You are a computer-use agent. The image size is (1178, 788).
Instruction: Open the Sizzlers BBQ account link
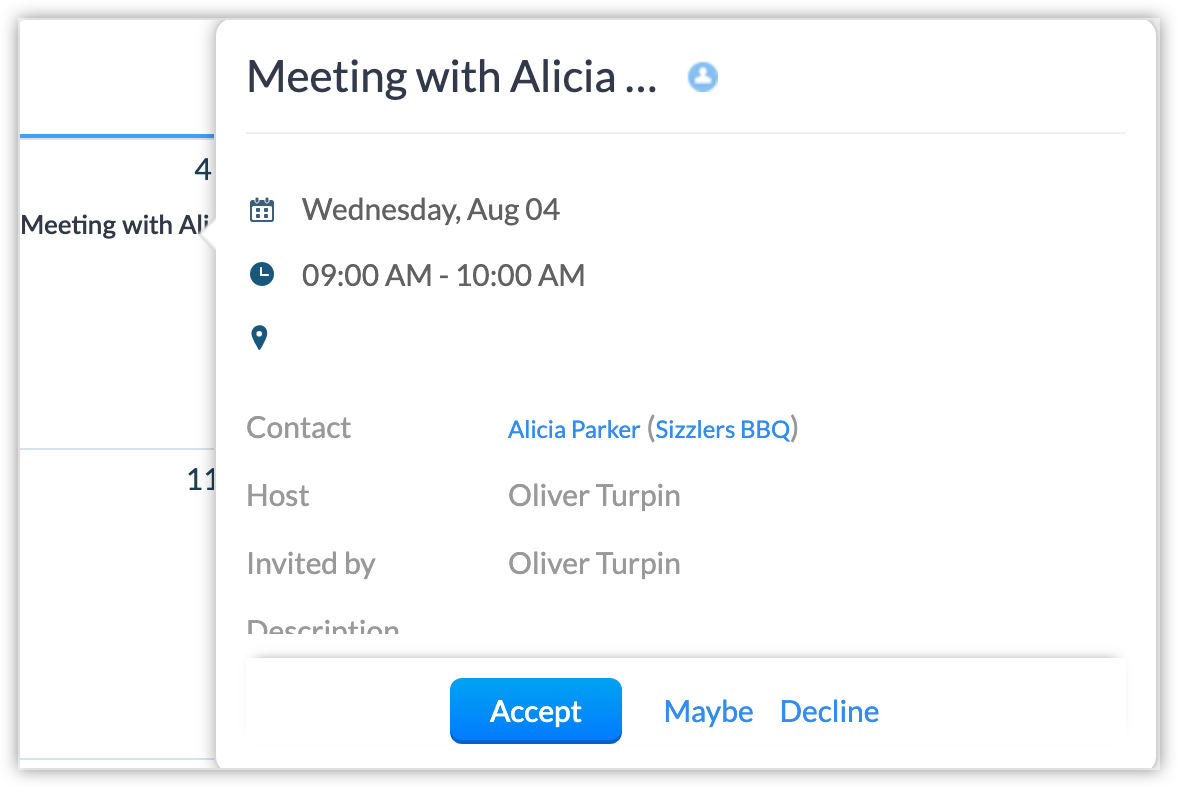pyautogui.click(x=723, y=429)
